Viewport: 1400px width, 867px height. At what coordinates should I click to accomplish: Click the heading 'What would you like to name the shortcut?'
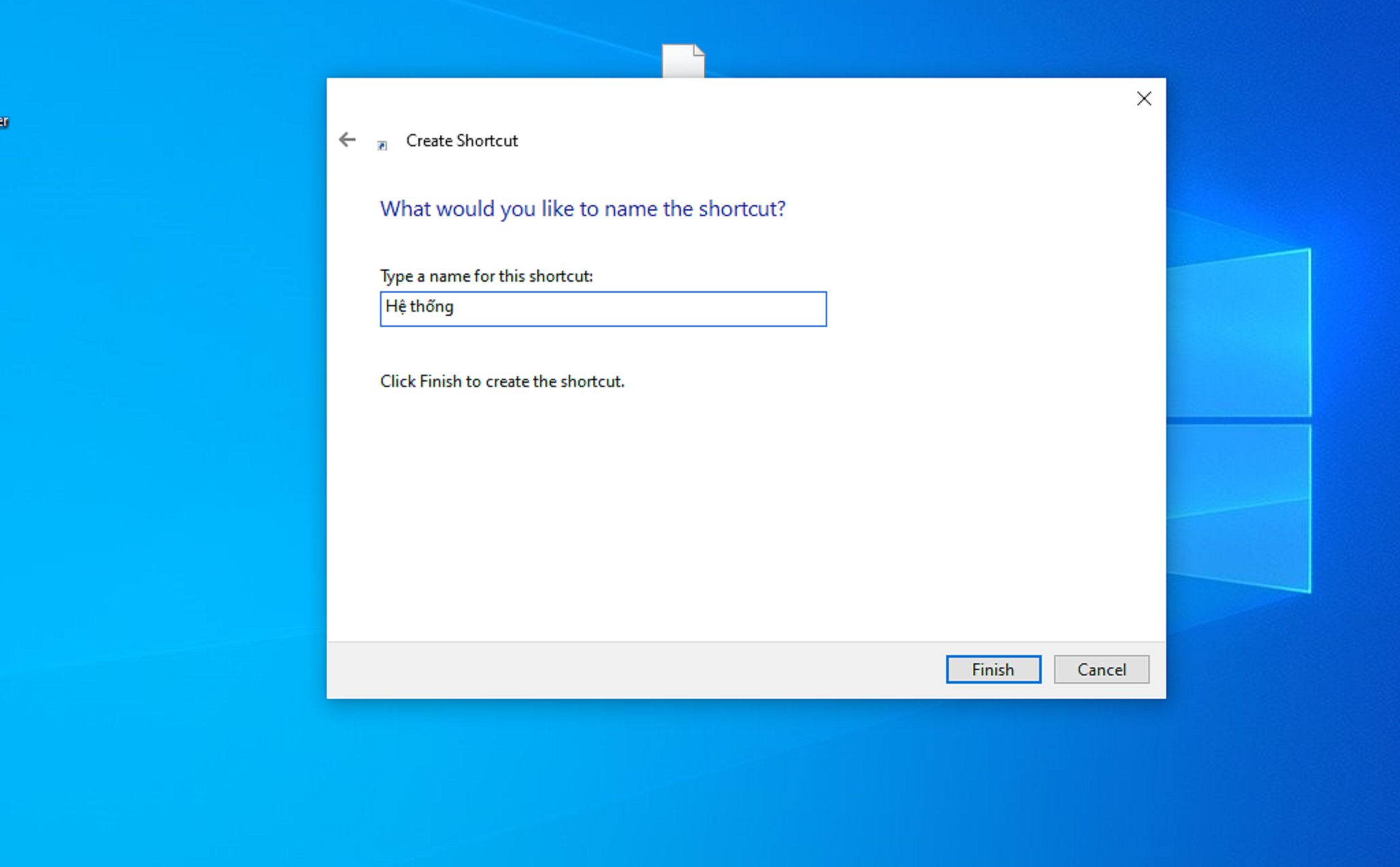[582, 209]
